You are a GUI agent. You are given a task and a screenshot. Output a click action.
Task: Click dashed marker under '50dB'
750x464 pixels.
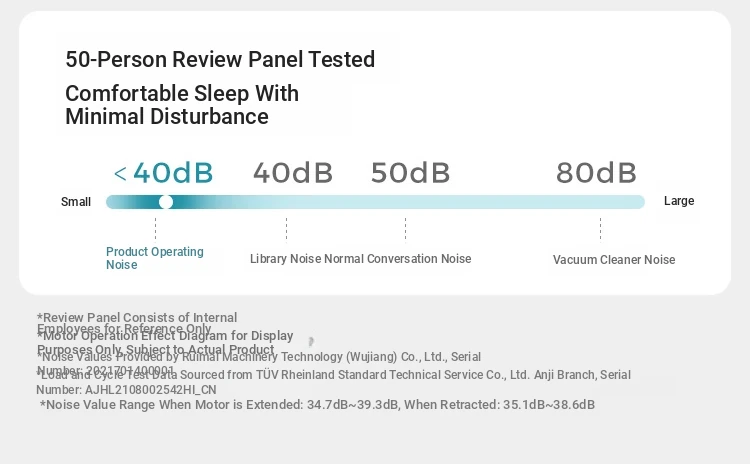coord(406,230)
